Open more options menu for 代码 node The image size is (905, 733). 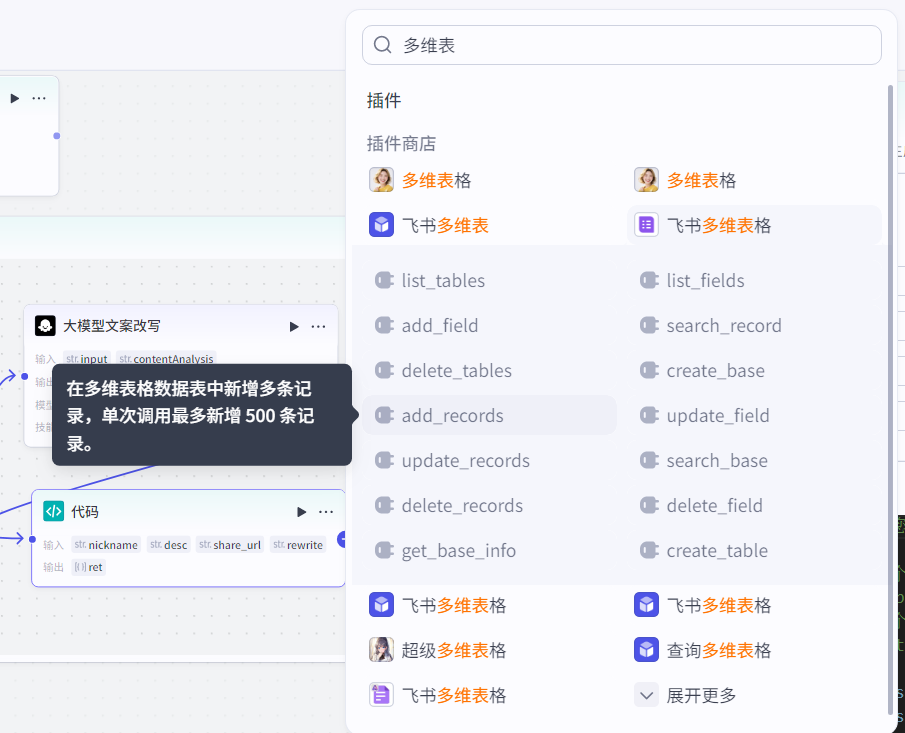[x=326, y=512]
